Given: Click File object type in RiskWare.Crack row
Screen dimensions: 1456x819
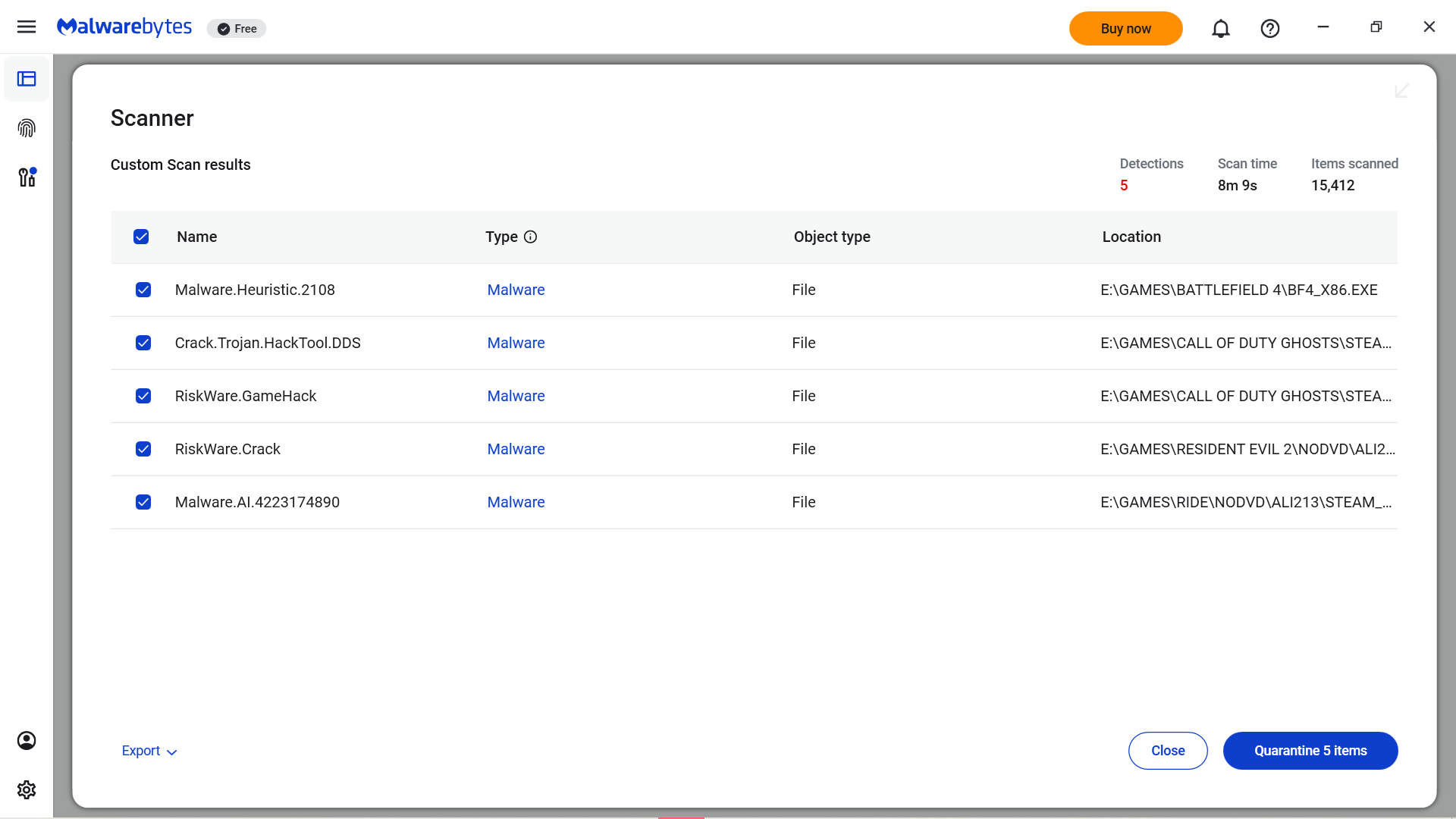Looking at the screenshot, I should point(804,449).
